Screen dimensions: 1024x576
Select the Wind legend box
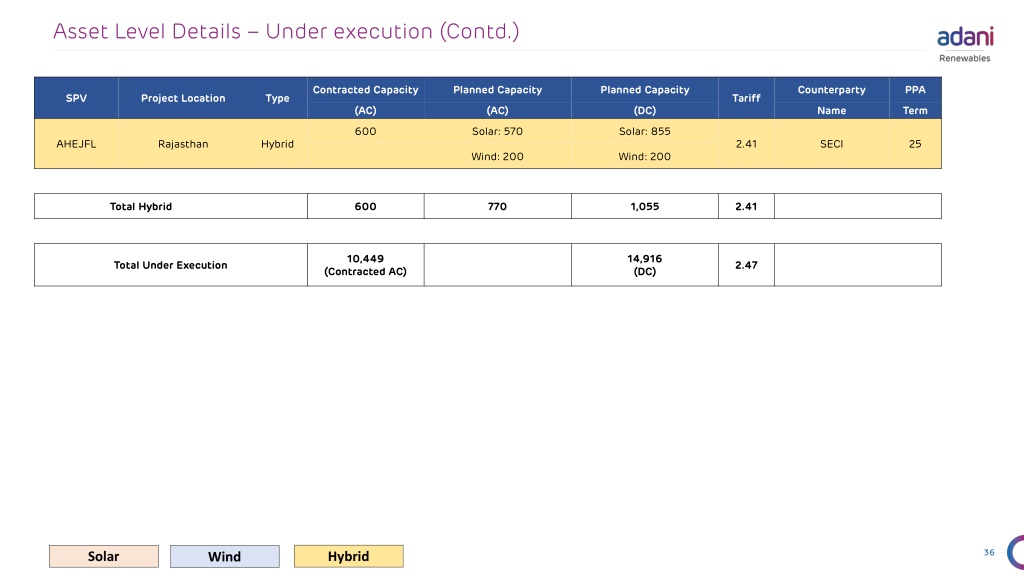225,556
